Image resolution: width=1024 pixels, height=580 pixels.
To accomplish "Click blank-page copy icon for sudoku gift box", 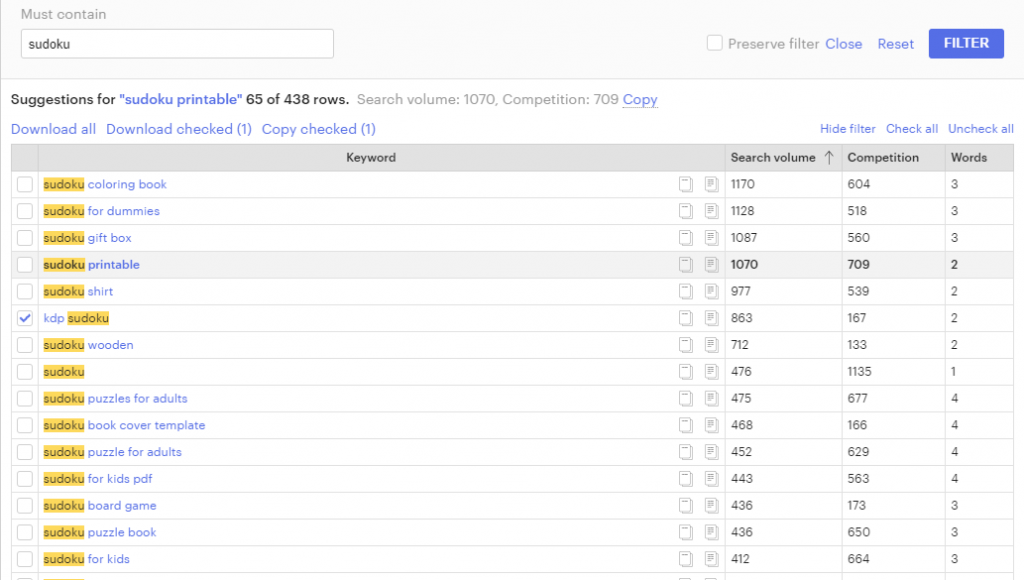I will (x=685, y=238).
